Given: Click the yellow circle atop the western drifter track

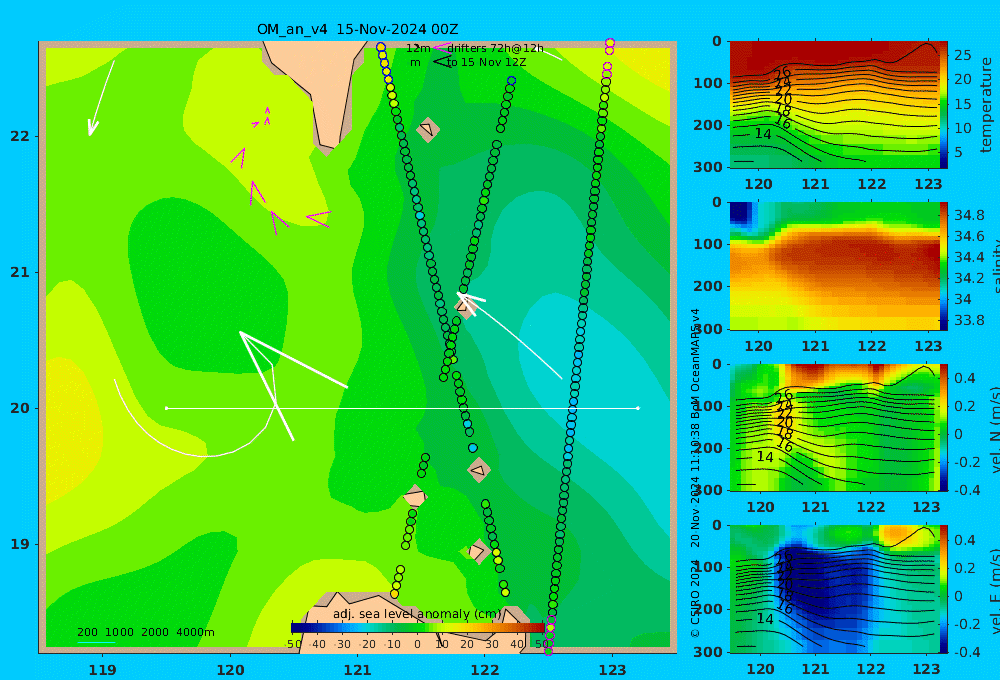Looking at the screenshot, I should coord(381,47).
